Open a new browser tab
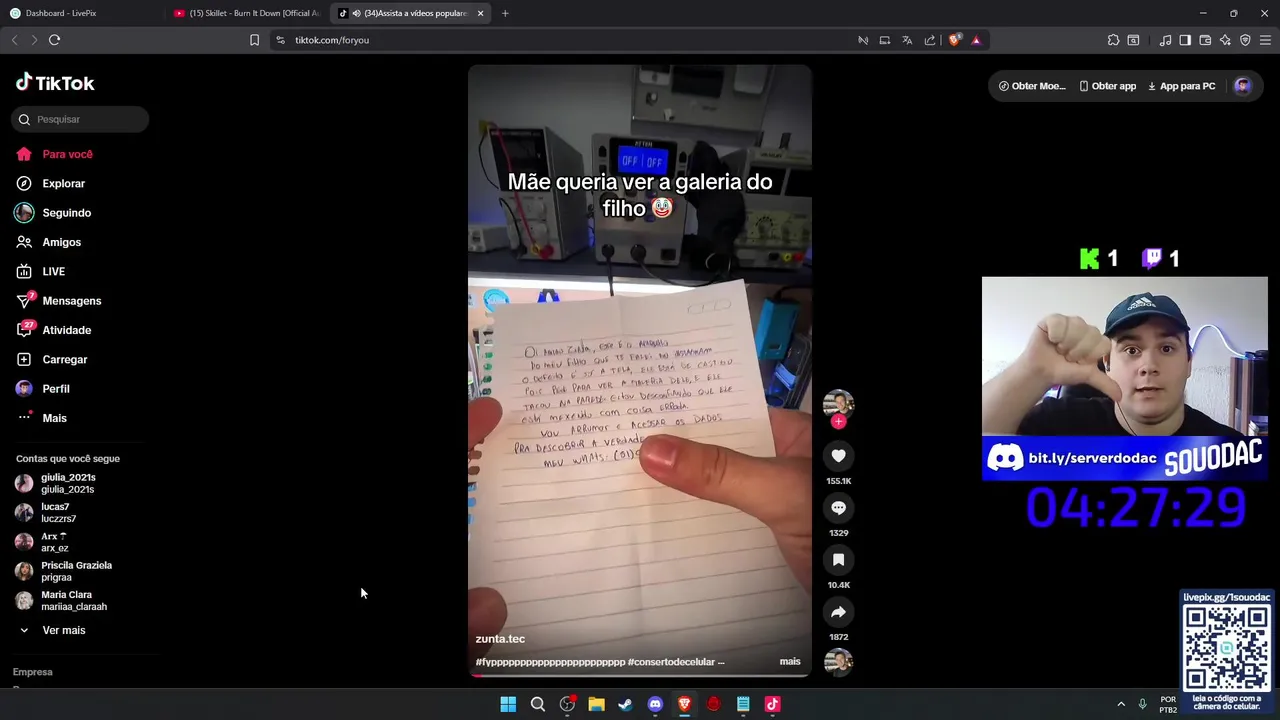Image resolution: width=1280 pixels, height=720 pixels. (505, 13)
